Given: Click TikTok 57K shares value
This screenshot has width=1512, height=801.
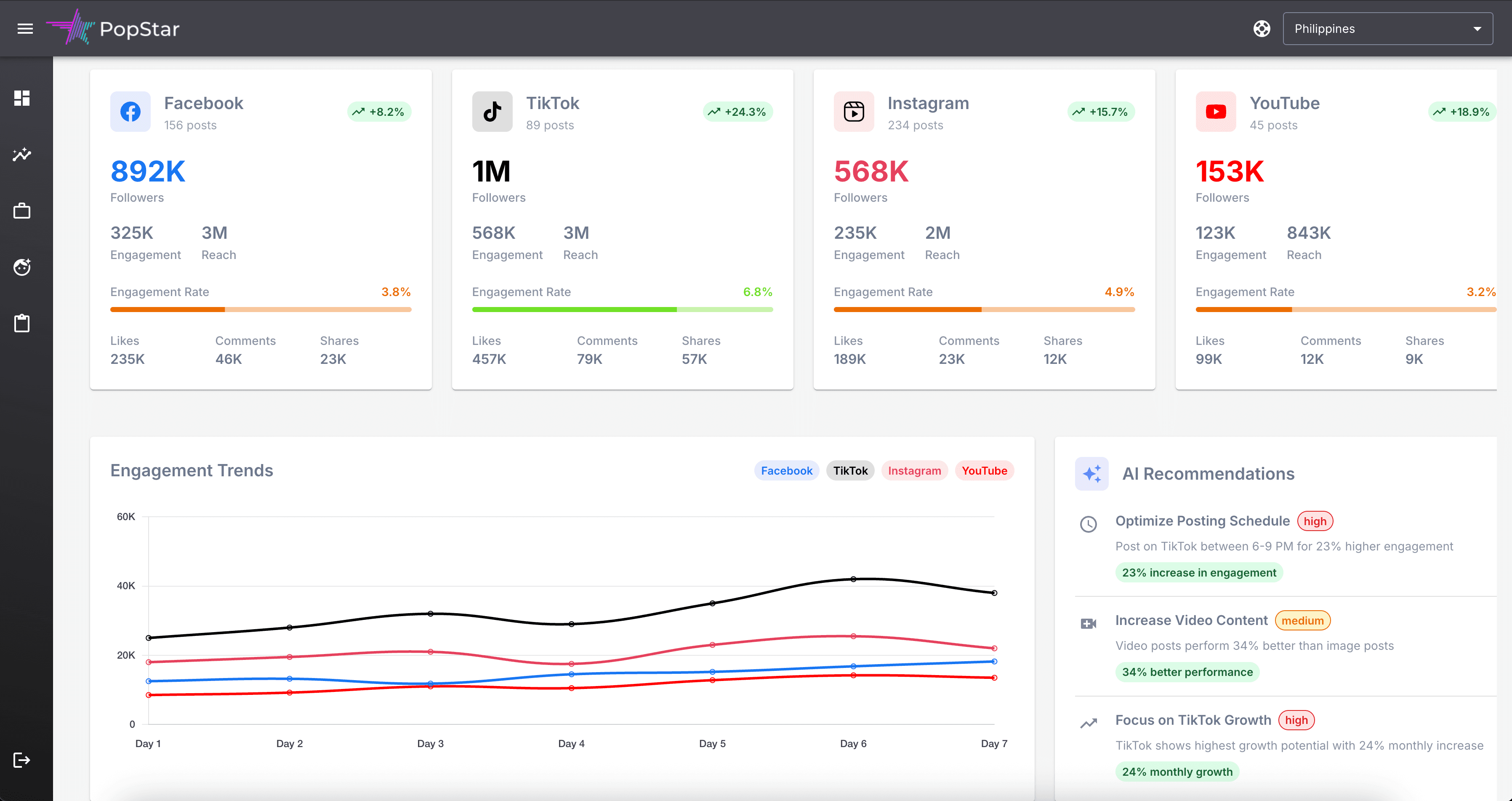Looking at the screenshot, I should tap(695, 359).
